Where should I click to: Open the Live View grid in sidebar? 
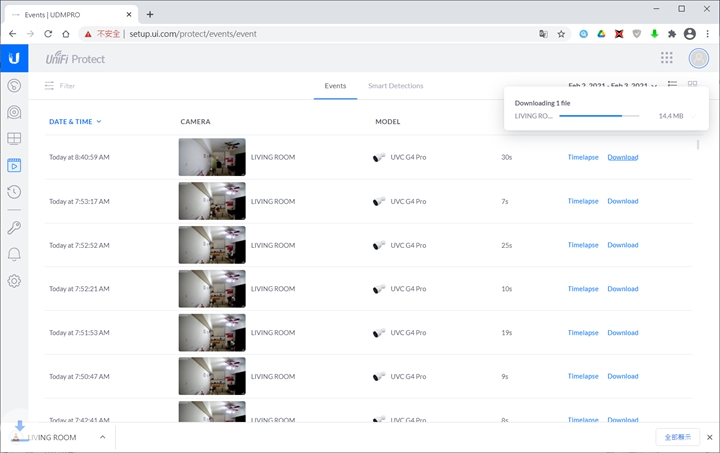(x=14, y=139)
